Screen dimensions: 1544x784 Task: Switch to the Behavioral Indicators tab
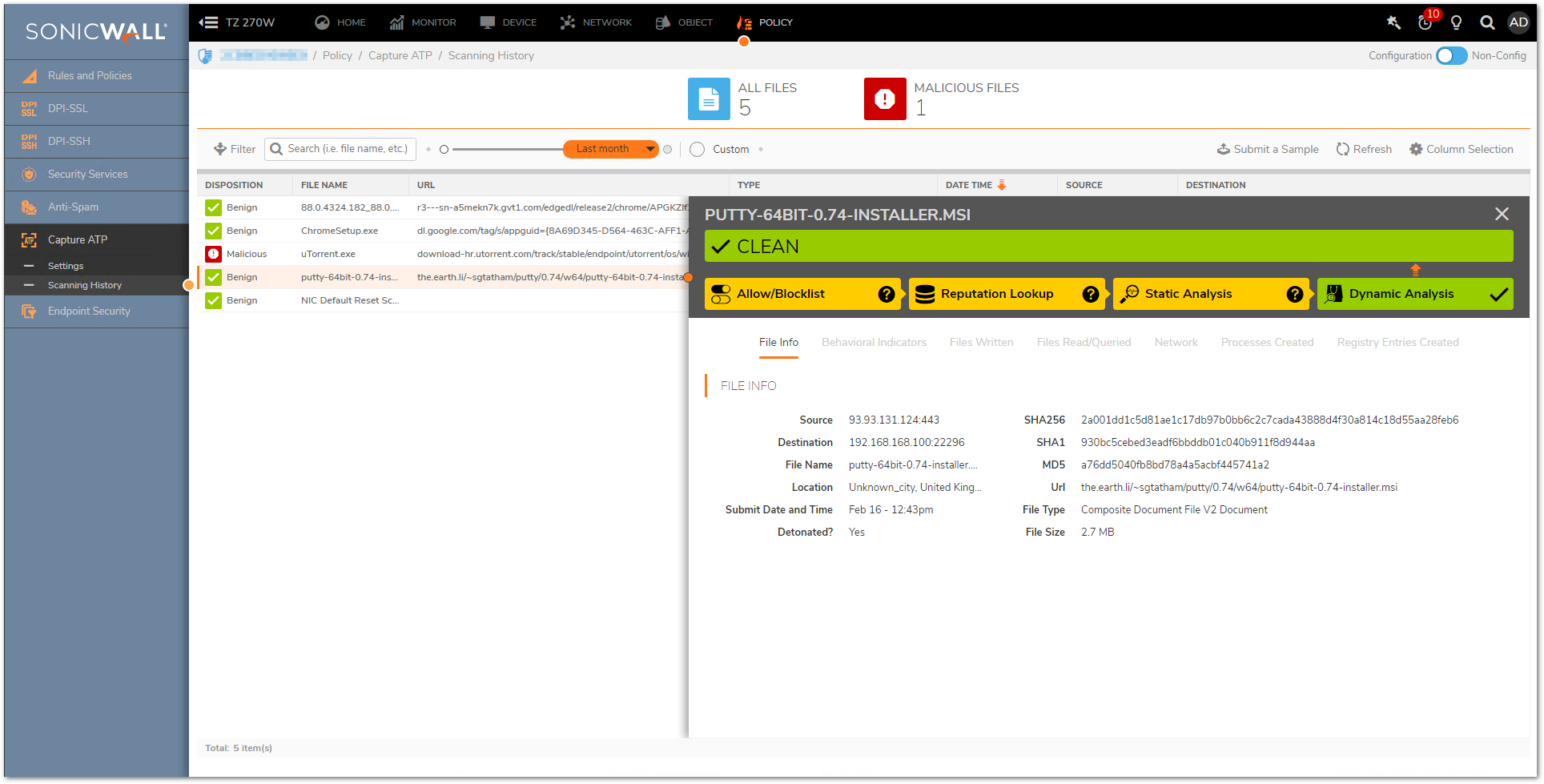click(x=874, y=342)
